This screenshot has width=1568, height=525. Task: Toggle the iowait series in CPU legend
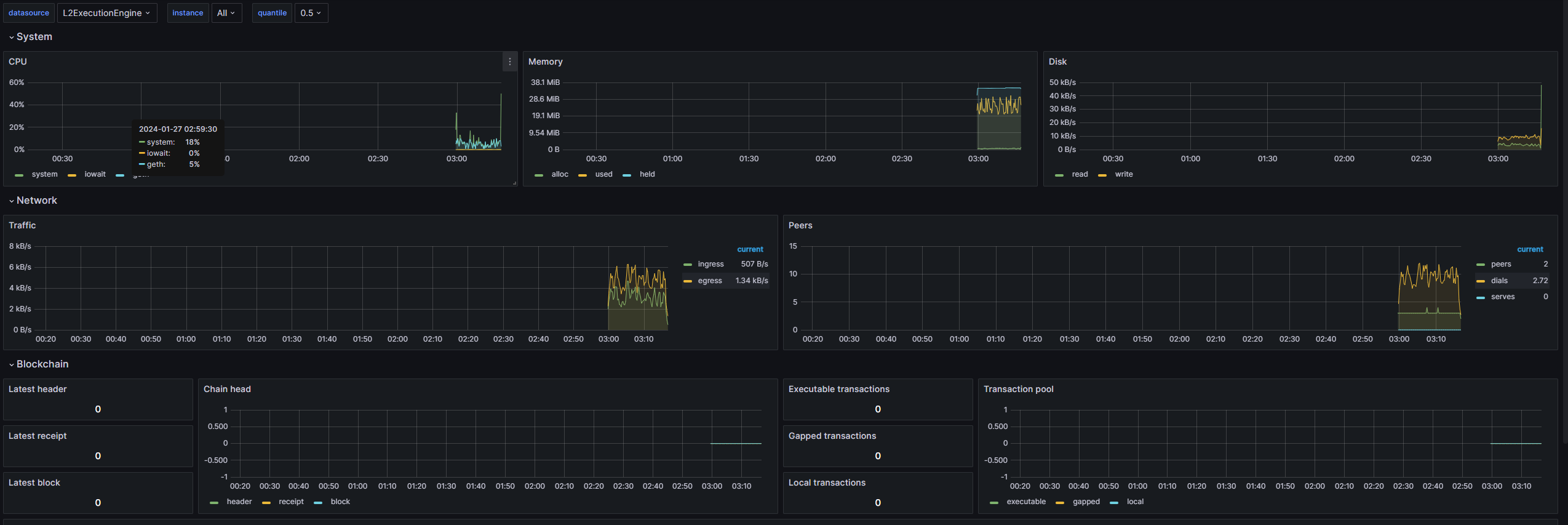pyautogui.click(x=95, y=174)
